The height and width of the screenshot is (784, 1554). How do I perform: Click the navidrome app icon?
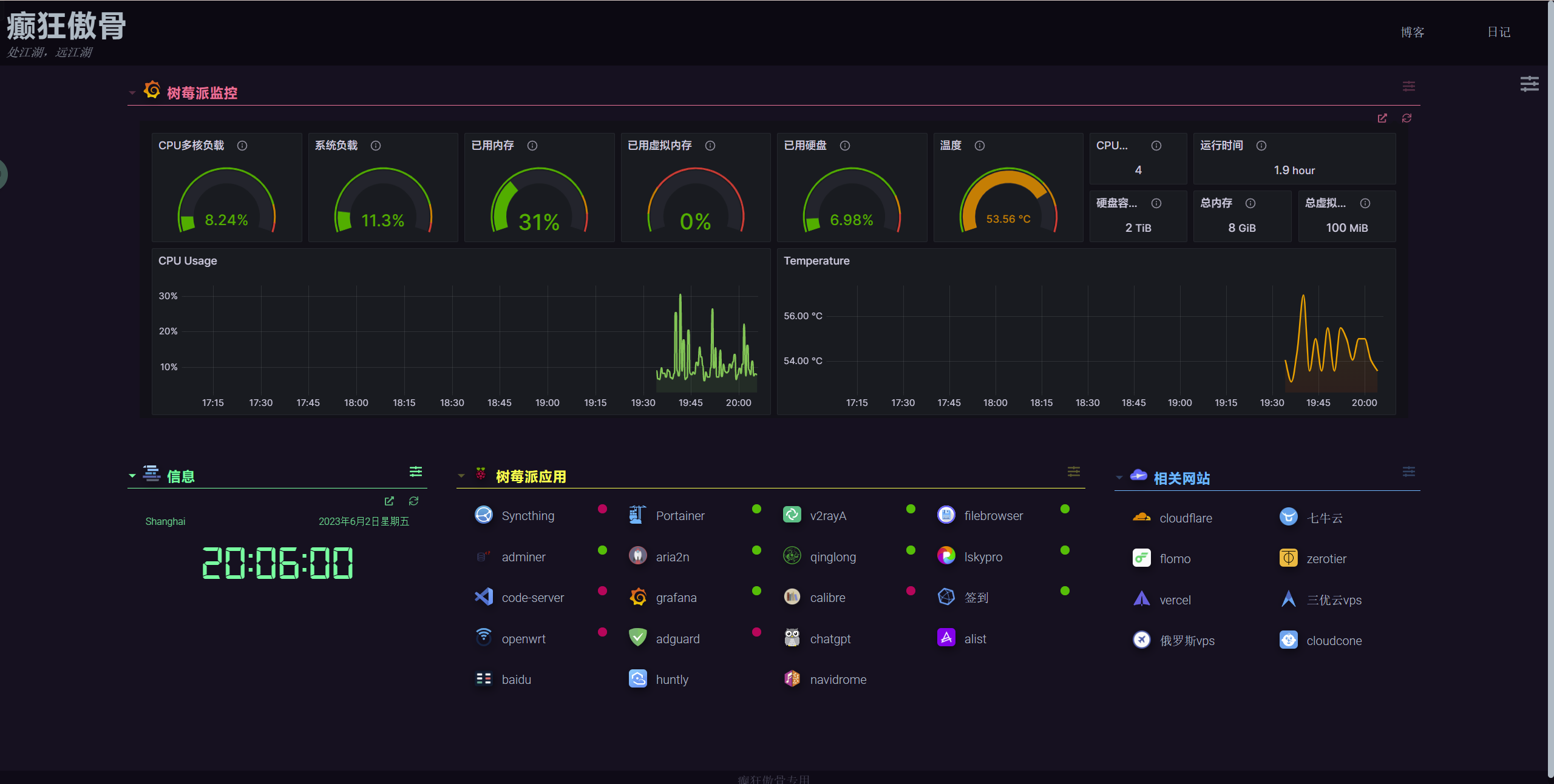(x=792, y=679)
